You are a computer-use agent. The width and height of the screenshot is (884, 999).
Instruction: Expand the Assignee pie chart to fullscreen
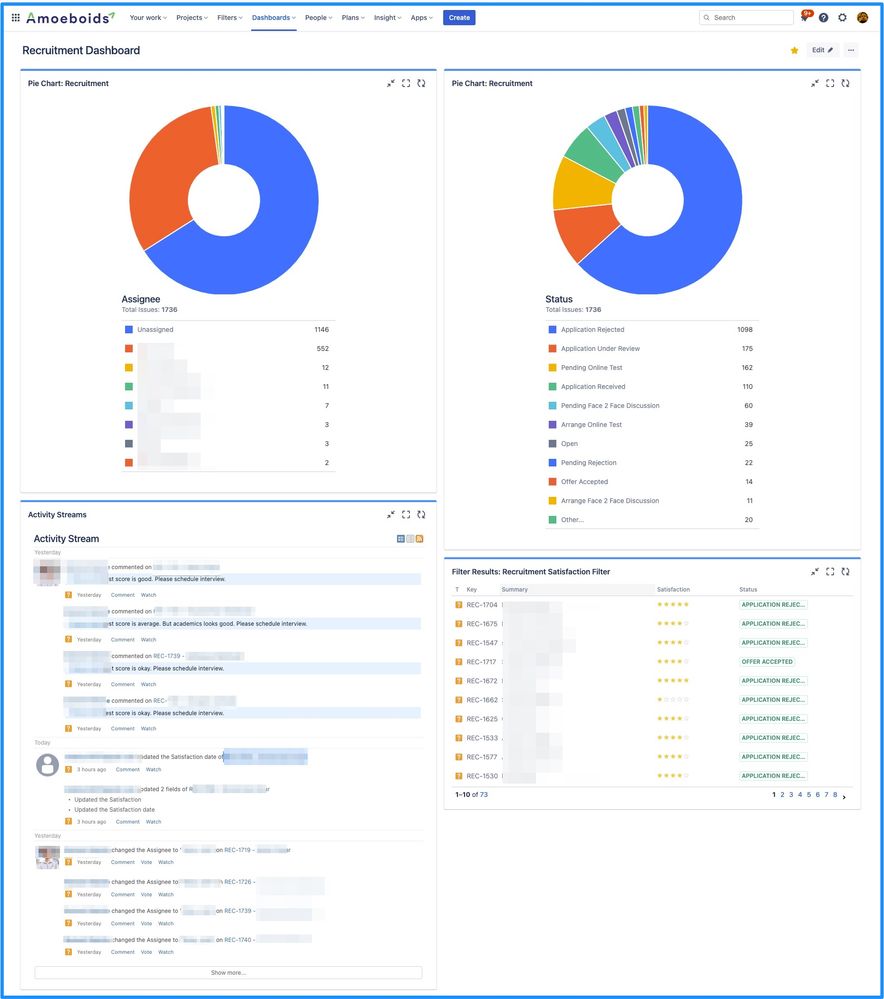tap(406, 83)
